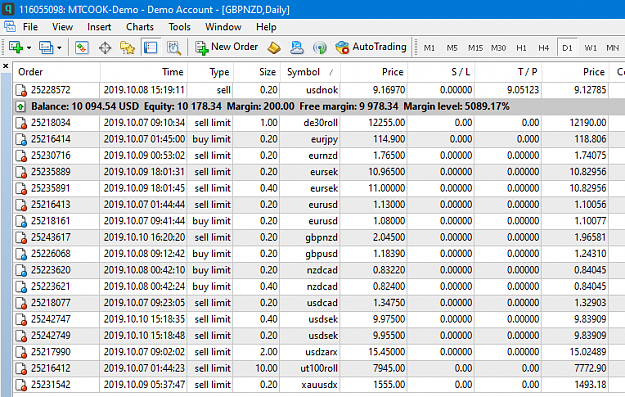Click the order icon for 25216413
625x397 pixels.
[x=21, y=204]
